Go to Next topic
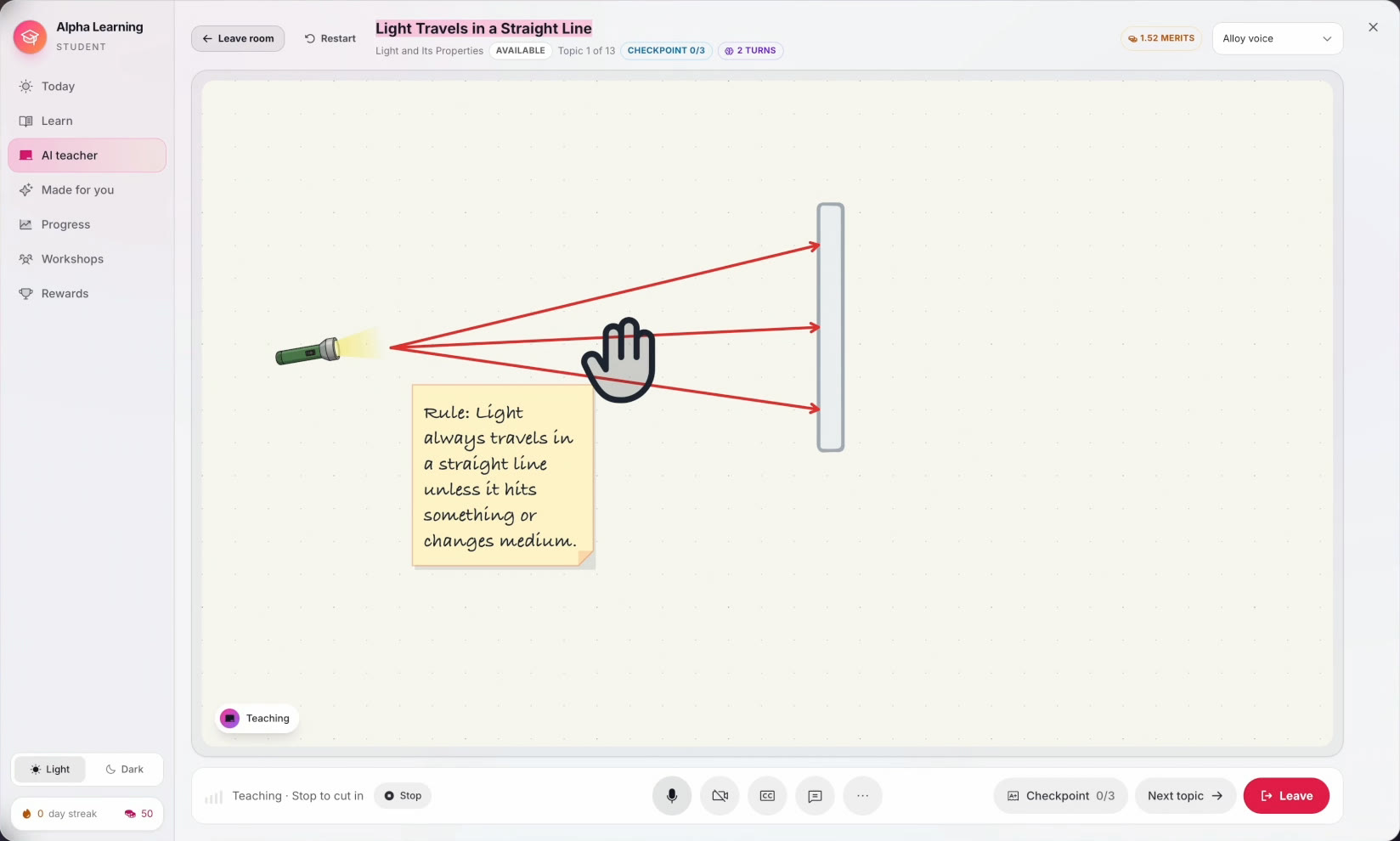The image size is (1400, 841). point(1185,796)
